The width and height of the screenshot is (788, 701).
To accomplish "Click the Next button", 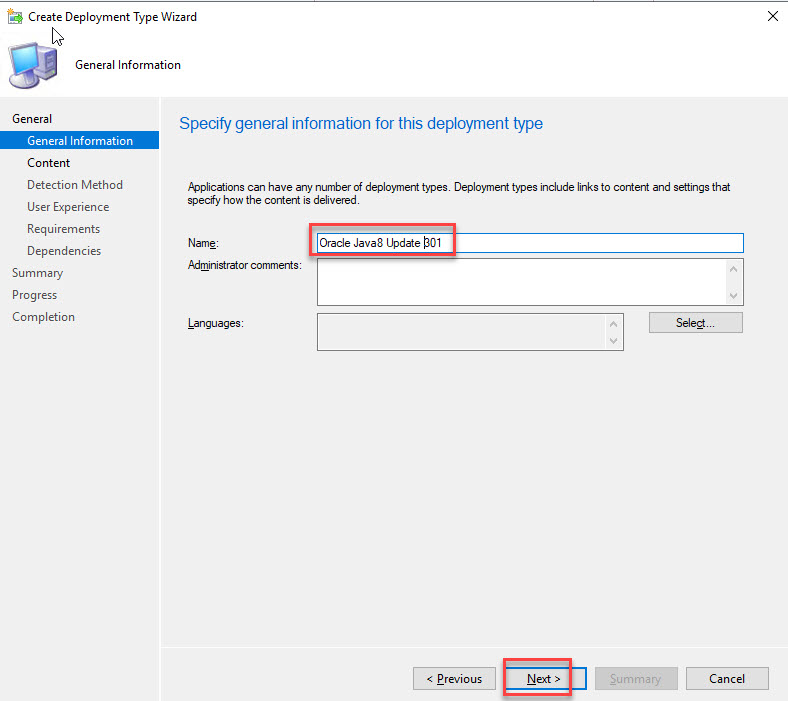I will (x=543, y=679).
